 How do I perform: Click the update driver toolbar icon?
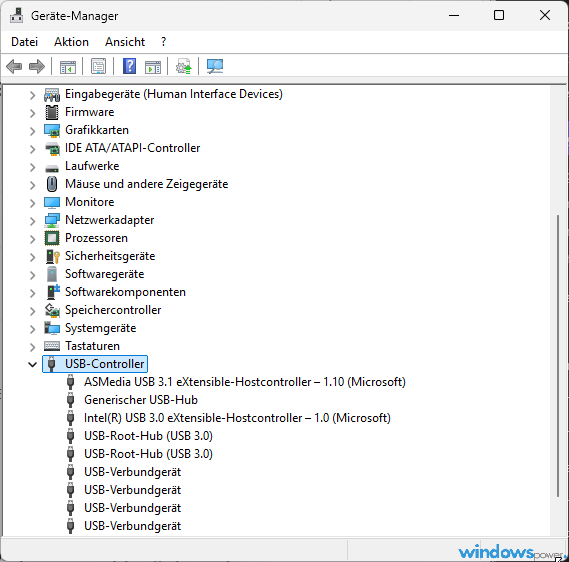point(184,66)
